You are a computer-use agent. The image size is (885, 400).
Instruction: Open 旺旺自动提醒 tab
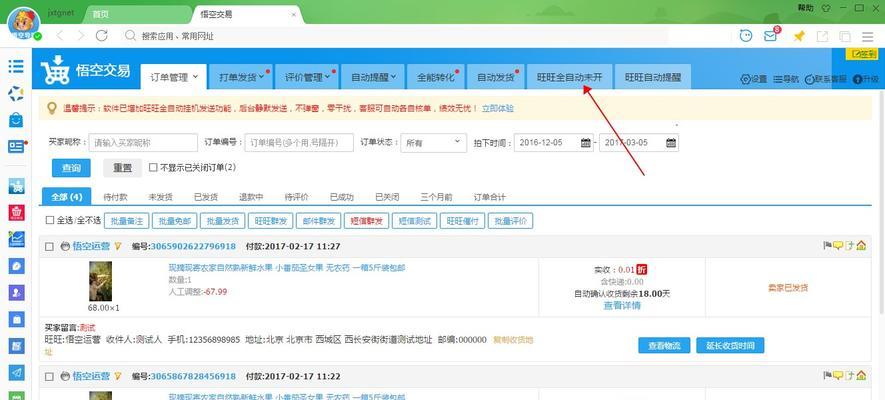tap(652, 77)
